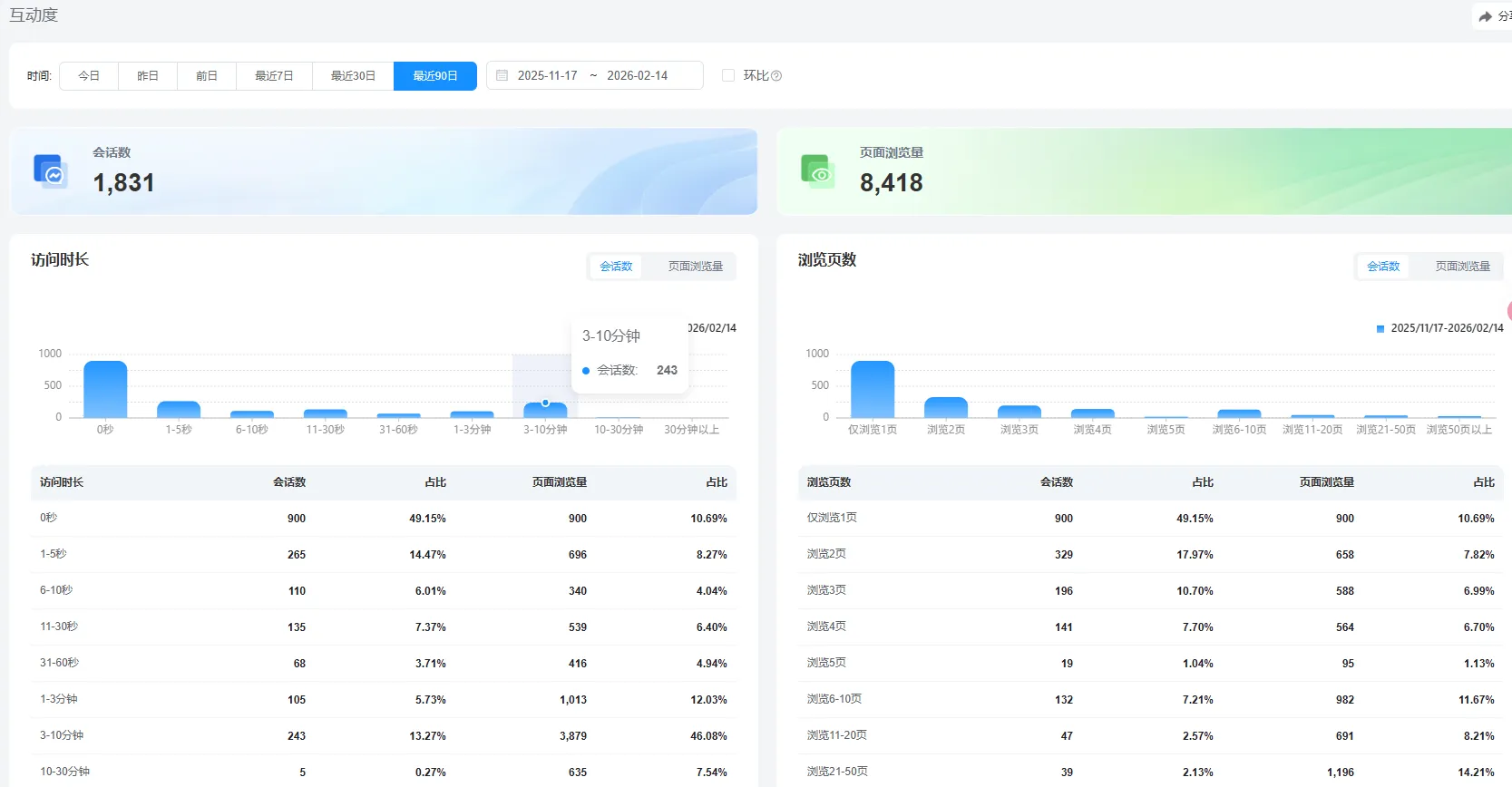Open the start date 2025-11-17 picker

pos(547,75)
